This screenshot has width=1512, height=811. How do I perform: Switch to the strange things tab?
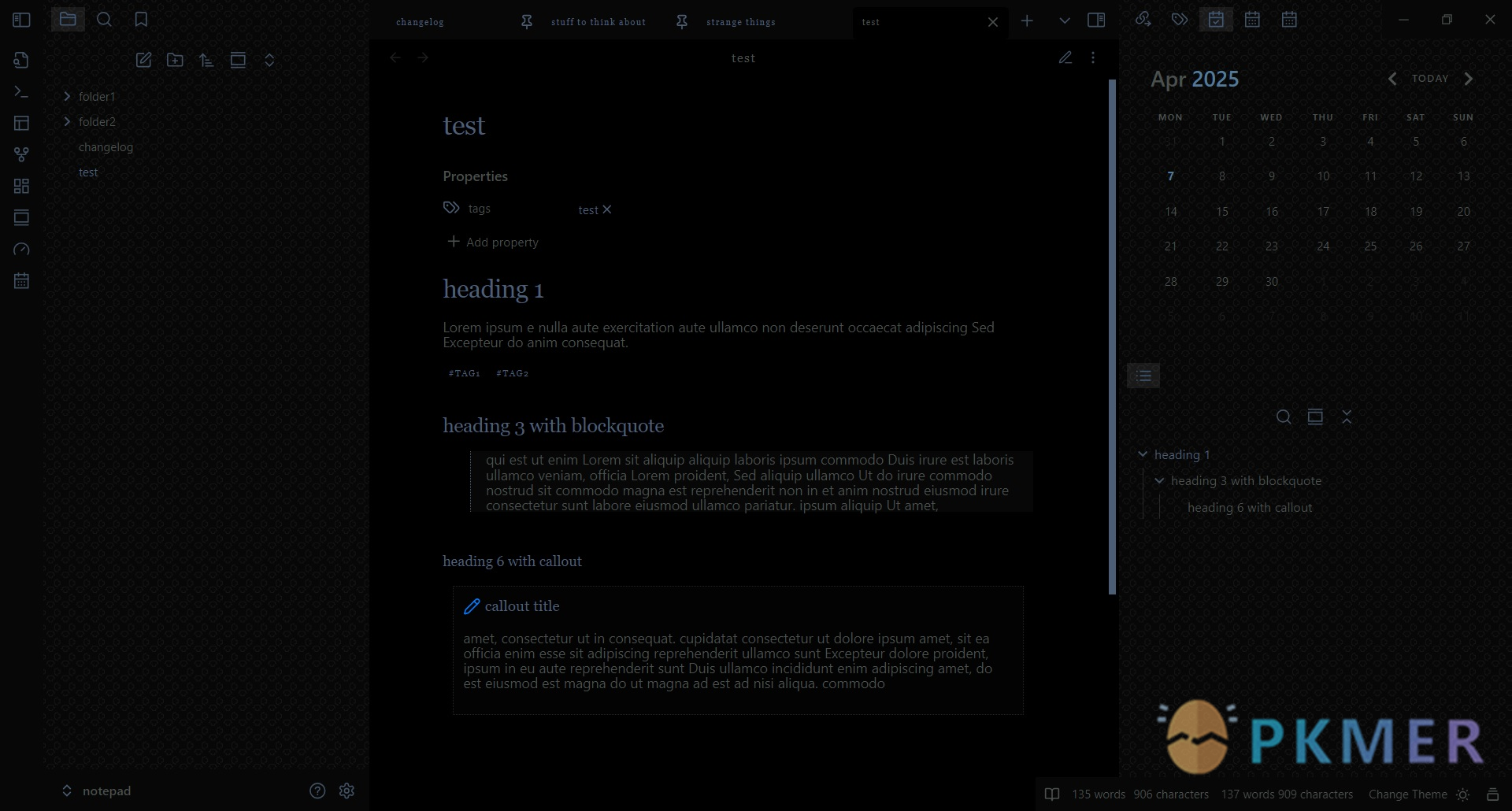(x=740, y=22)
